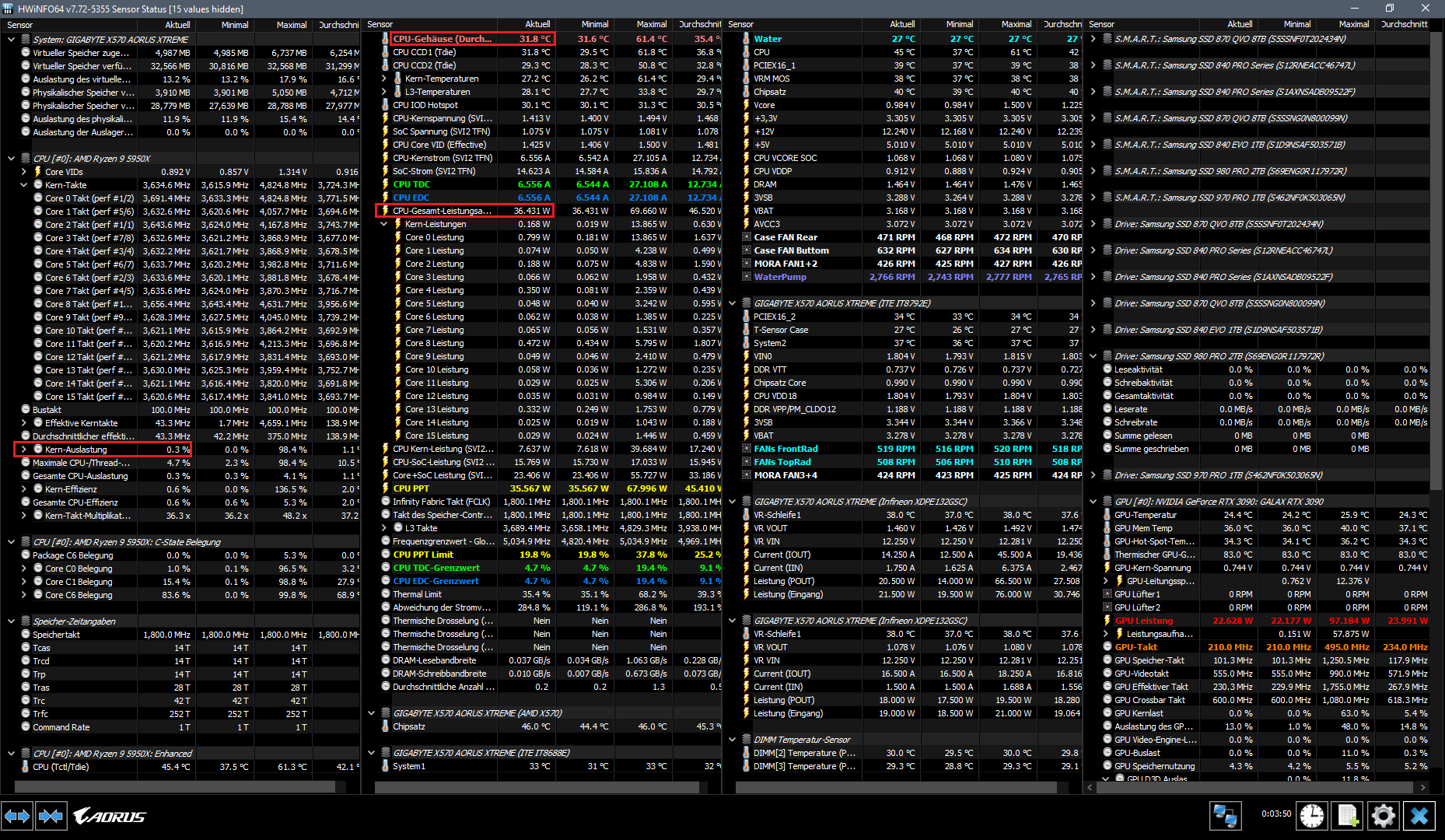
Task: Click the clock icon beside Bustakt
Action: click(x=26, y=410)
